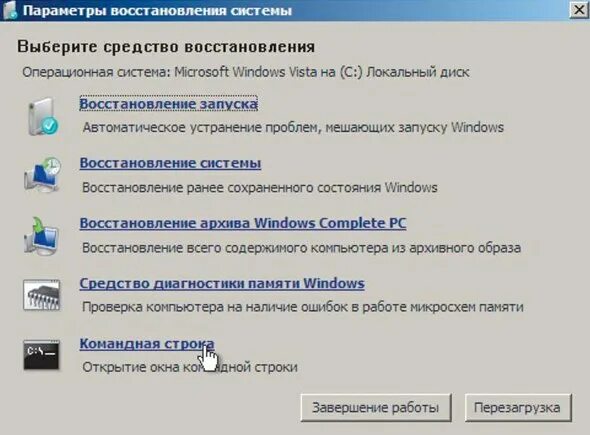Viewport: 590px width, 435px height.
Task: Click the Complete PC restore icon with green arrow
Action: (42, 236)
